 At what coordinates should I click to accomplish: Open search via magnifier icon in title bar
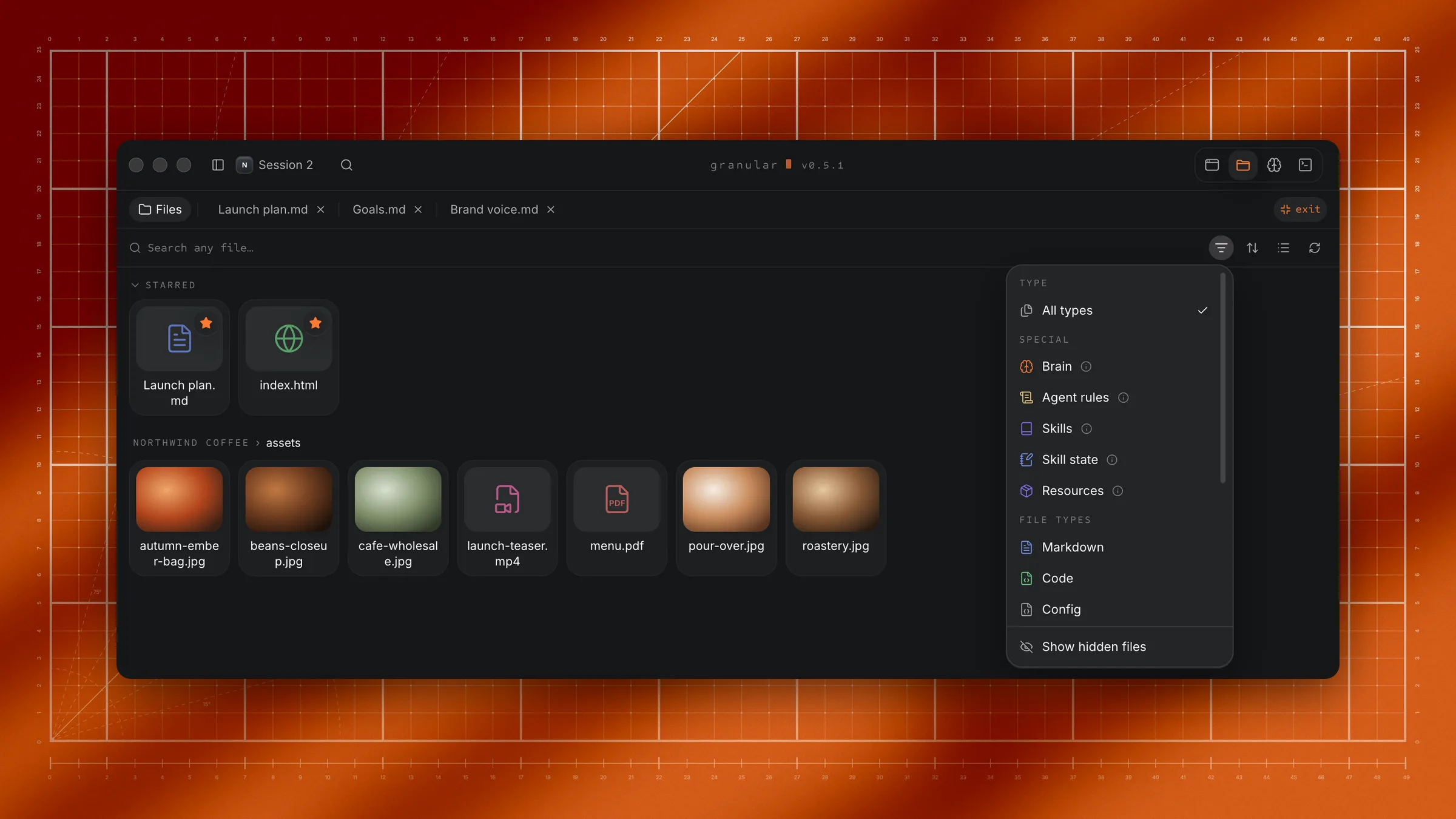[346, 165]
